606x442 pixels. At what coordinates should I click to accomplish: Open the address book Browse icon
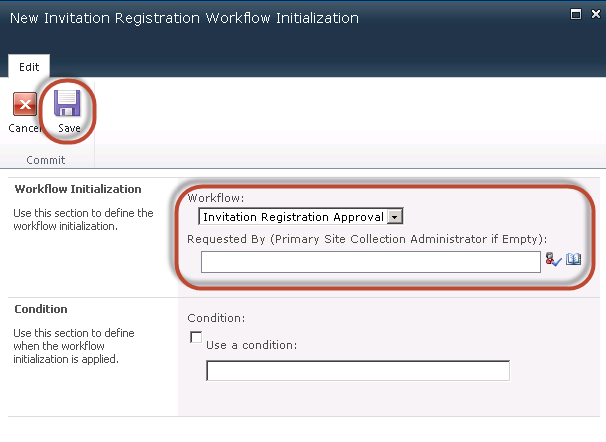tap(574, 259)
